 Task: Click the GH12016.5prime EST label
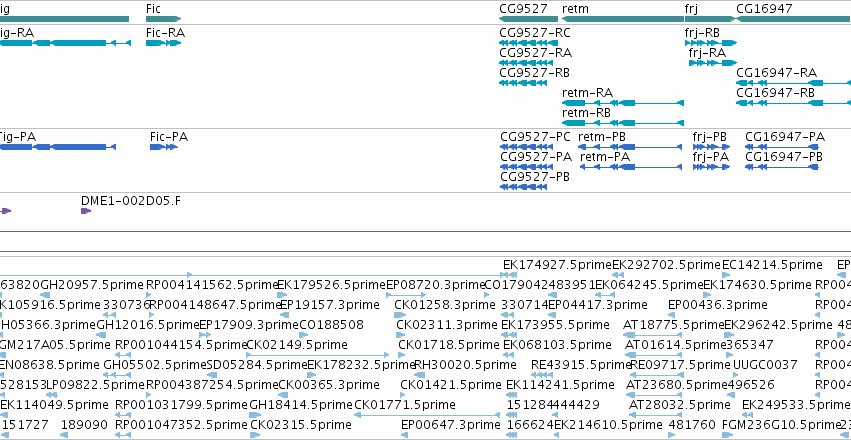pyautogui.click(x=148, y=324)
